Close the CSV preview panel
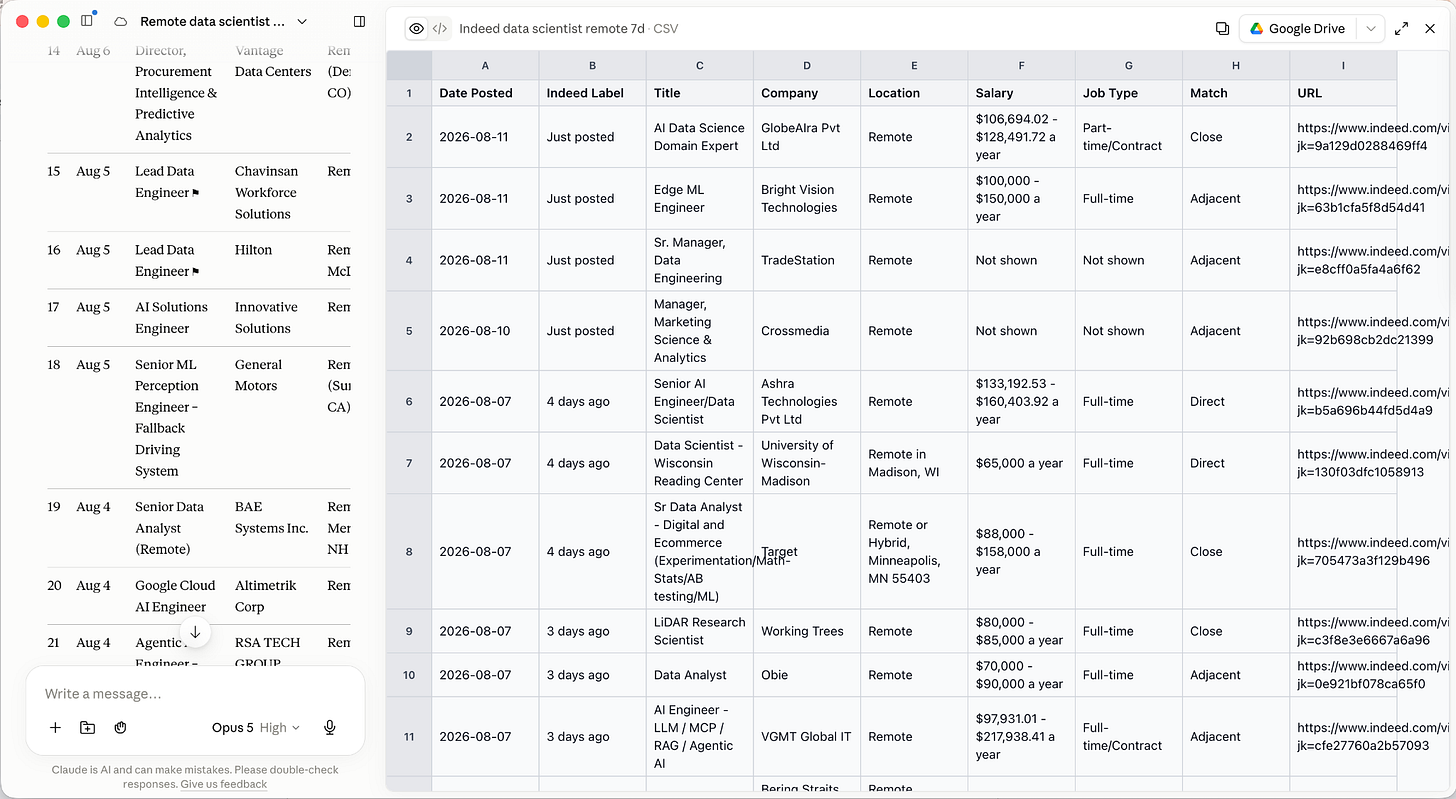Viewport: 1456px width, 799px height. coord(1431,29)
